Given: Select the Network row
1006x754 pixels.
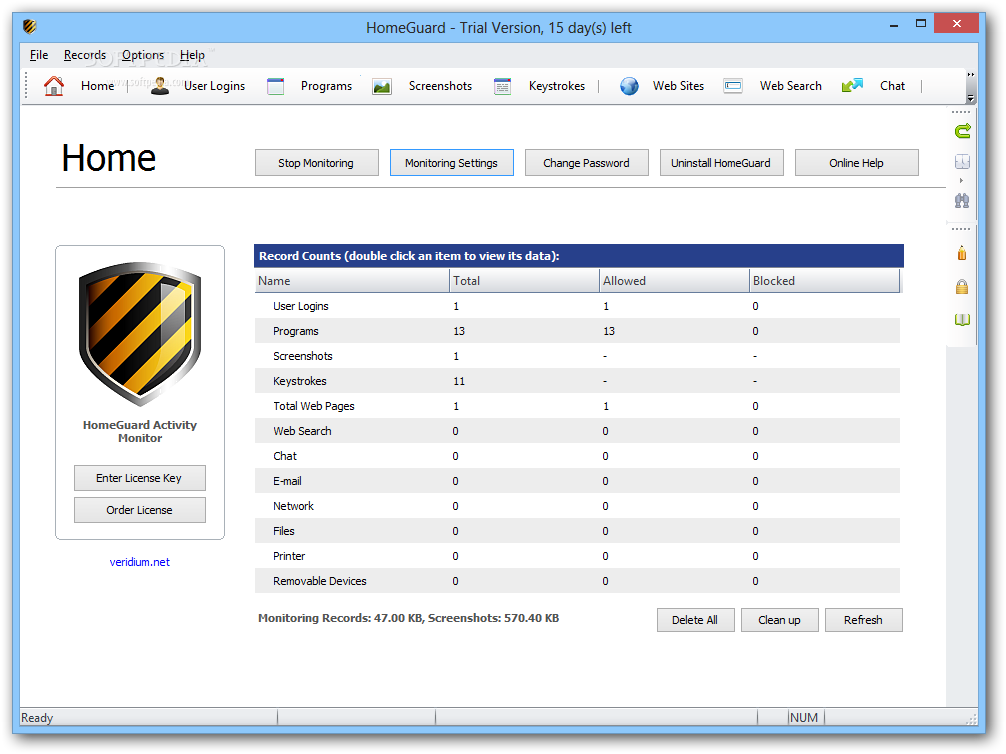Looking at the screenshot, I should [577, 506].
